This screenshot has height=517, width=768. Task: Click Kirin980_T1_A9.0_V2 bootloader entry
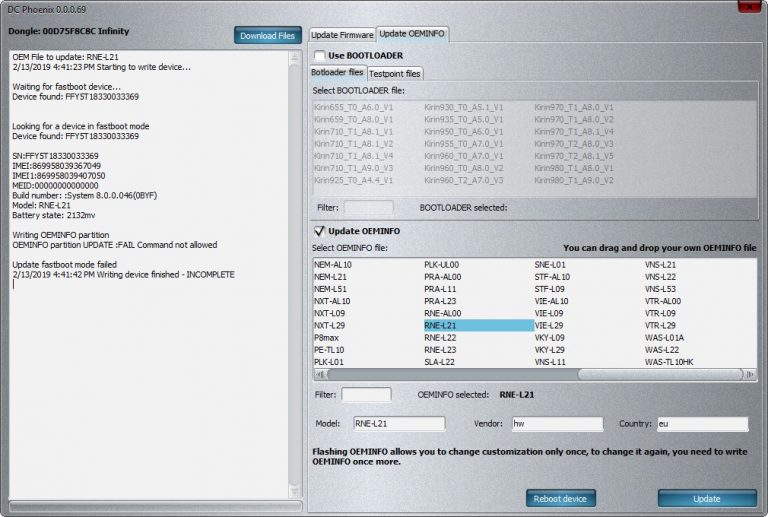click(x=574, y=180)
